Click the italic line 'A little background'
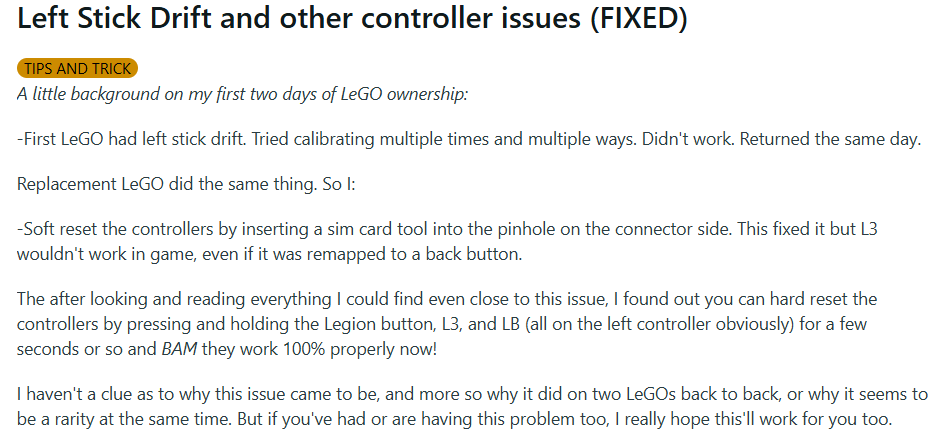Image resolution: width=939 pixels, height=446 pixels. (x=242, y=93)
